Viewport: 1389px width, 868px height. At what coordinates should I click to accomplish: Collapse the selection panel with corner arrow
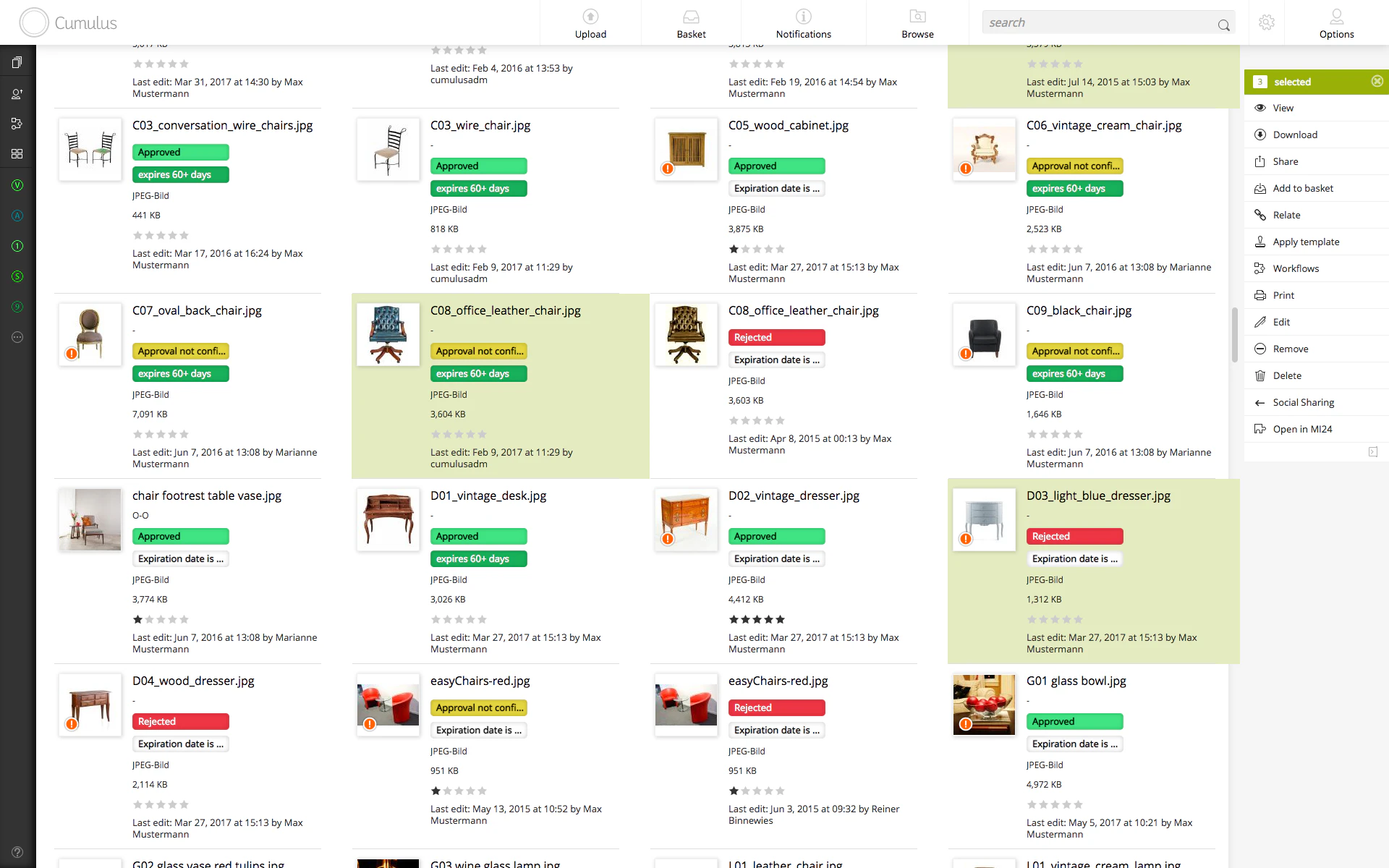(x=1373, y=451)
